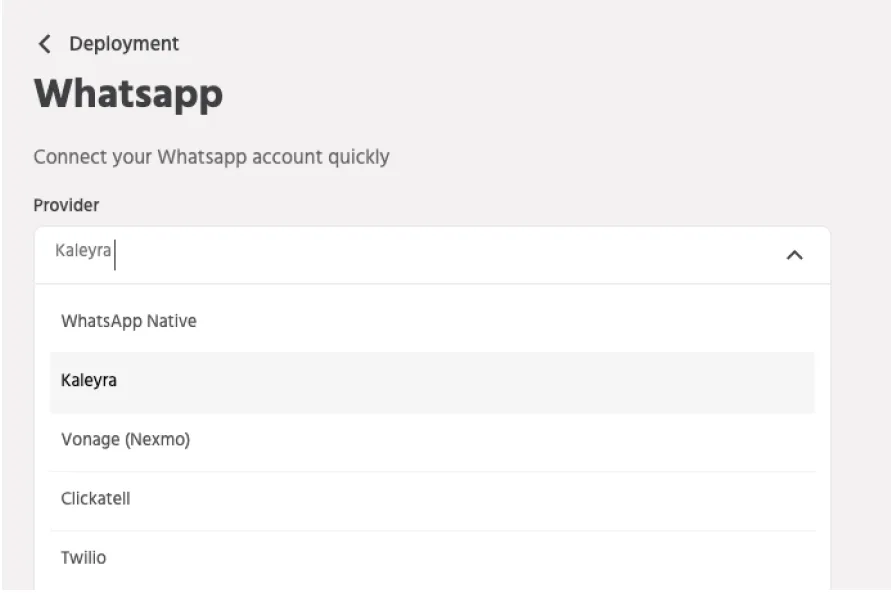Click the empty middle of the Provider combo box
This screenshot has width=891, height=593.
(432, 255)
